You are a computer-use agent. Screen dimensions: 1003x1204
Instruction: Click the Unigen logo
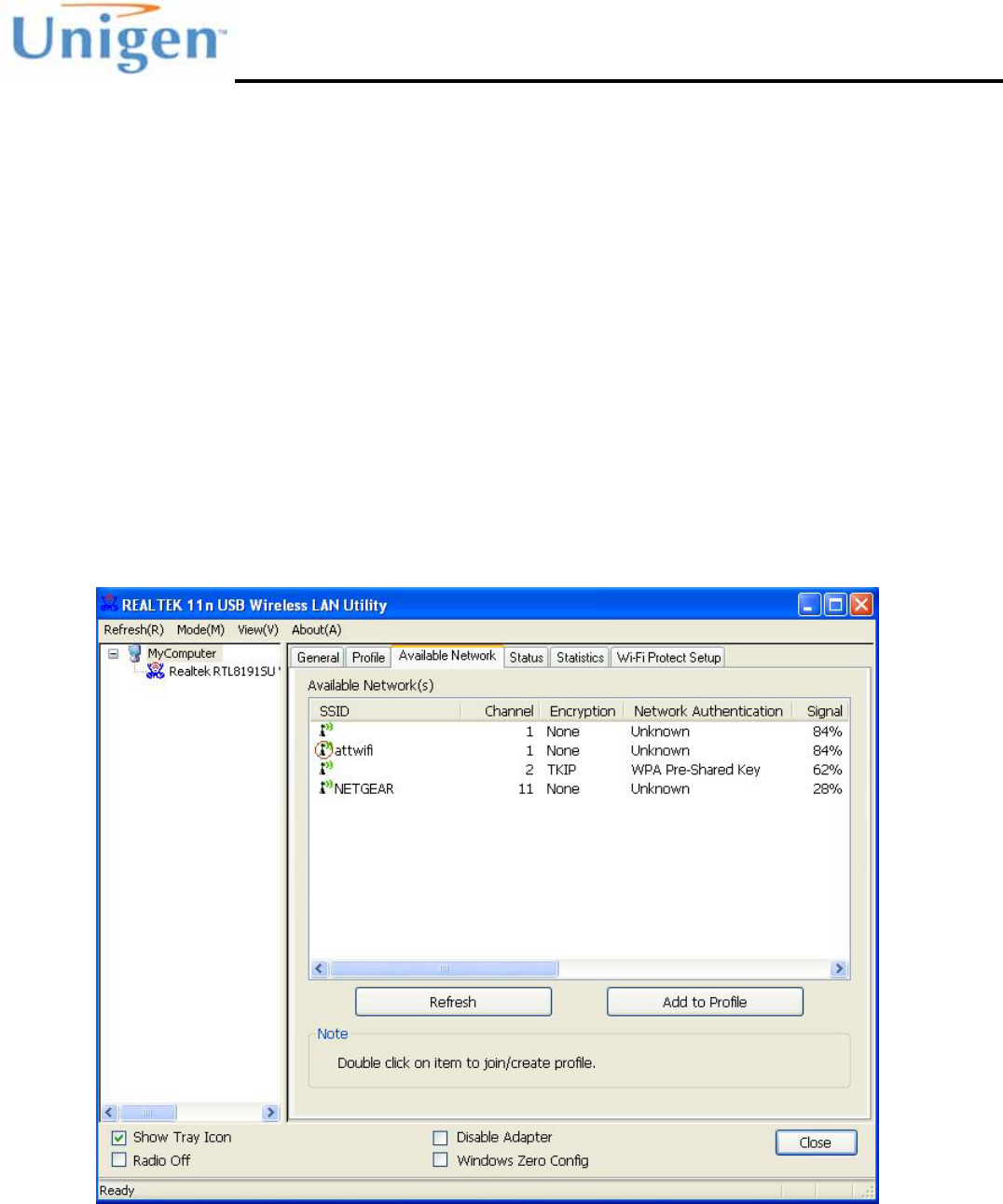point(118,38)
